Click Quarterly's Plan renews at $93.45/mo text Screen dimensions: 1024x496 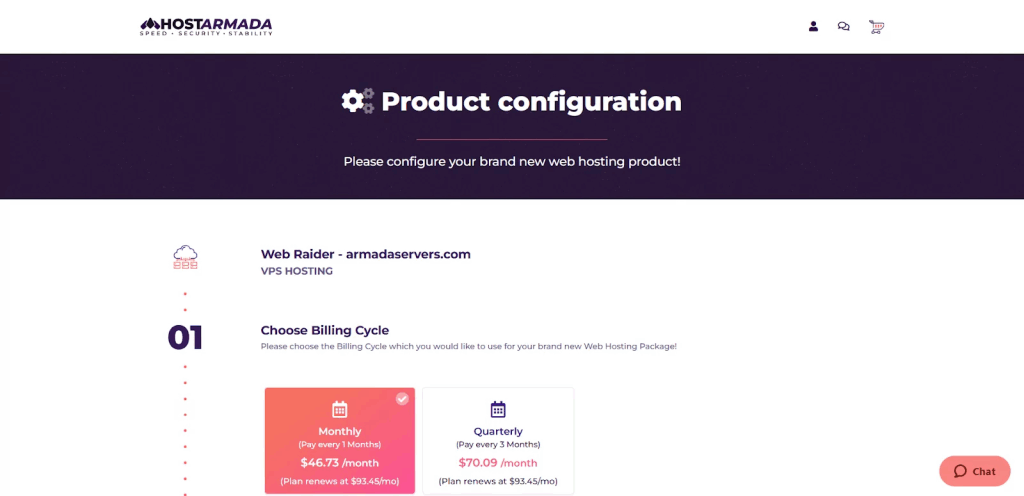(x=498, y=481)
